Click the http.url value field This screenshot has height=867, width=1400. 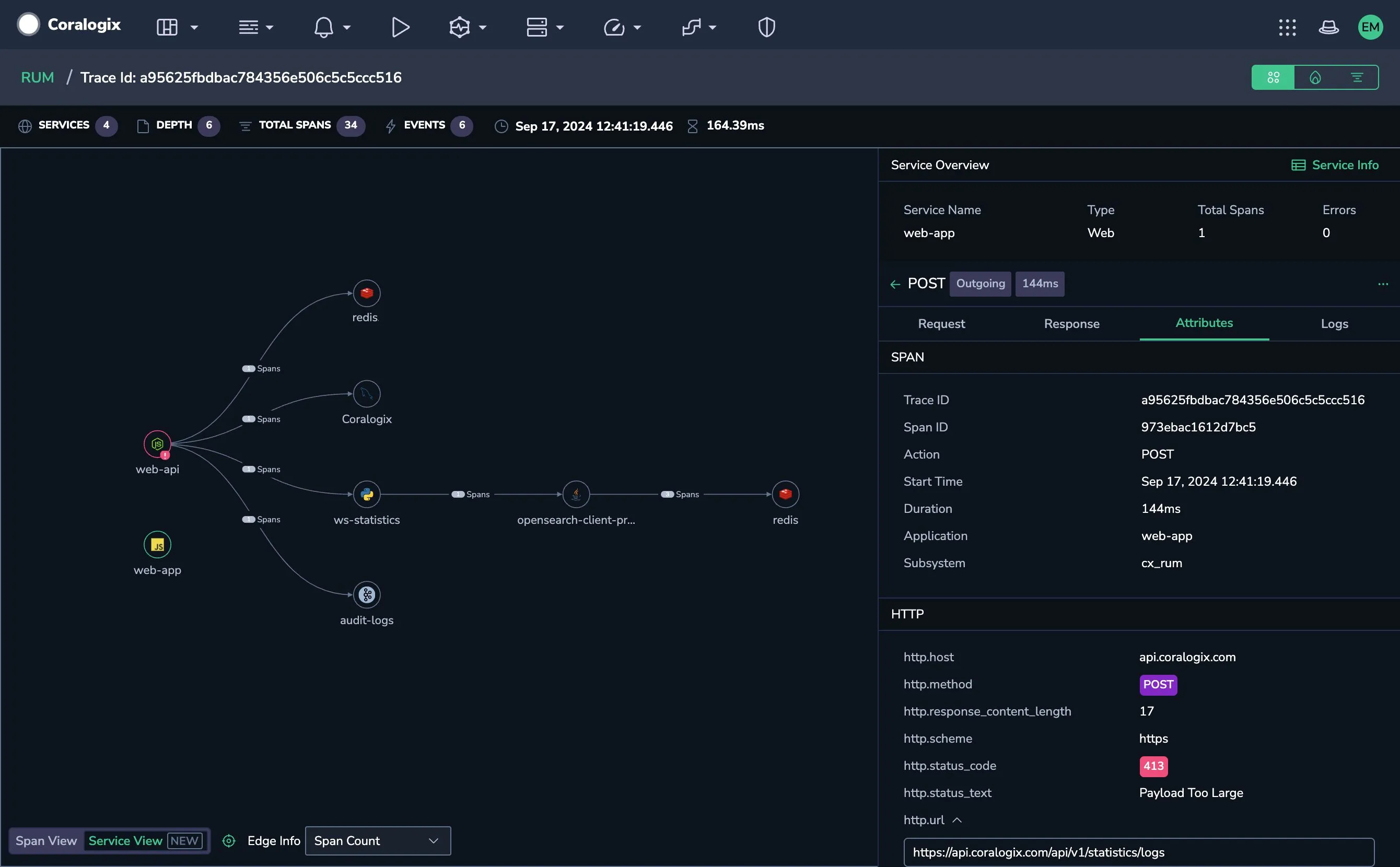1139,852
